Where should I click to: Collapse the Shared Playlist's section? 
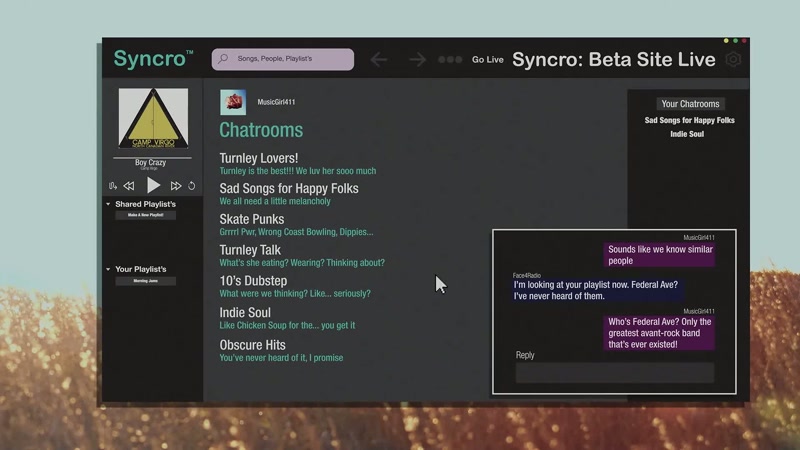point(108,204)
